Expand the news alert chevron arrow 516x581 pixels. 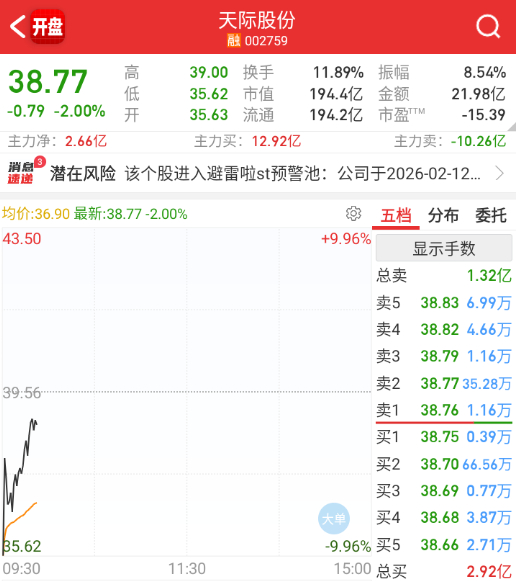tap(500, 173)
